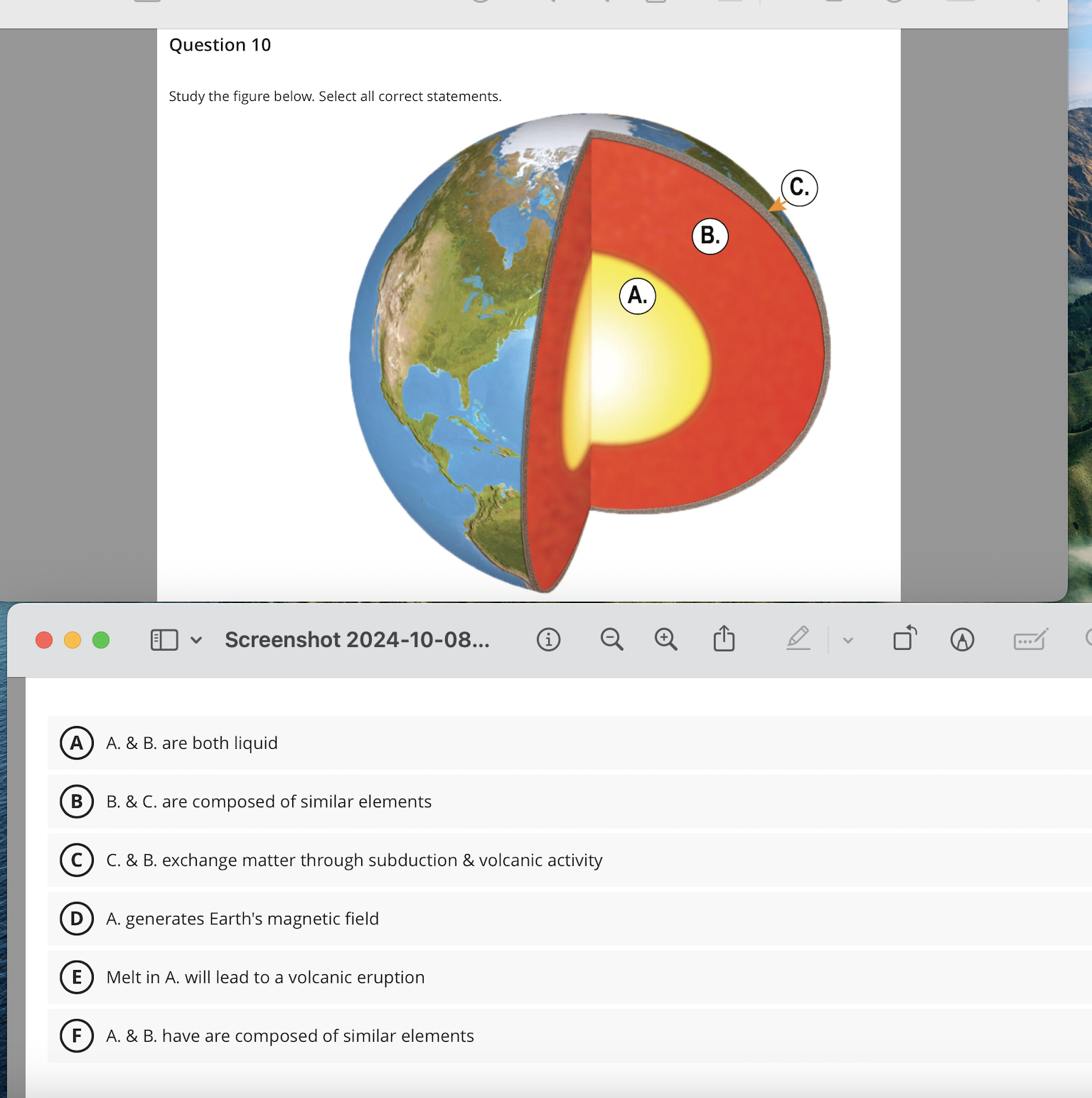Open the Share icon in Preview toolbar
The width and height of the screenshot is (1092, 1098).
(x=724, y=639)
